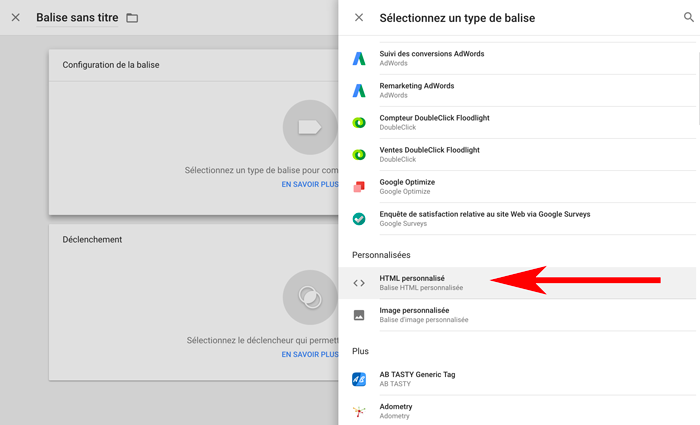700x425 pixels.
Task: Open EN SAVOIR PLUS link under tag configuration
Action: tap(309, 185)
